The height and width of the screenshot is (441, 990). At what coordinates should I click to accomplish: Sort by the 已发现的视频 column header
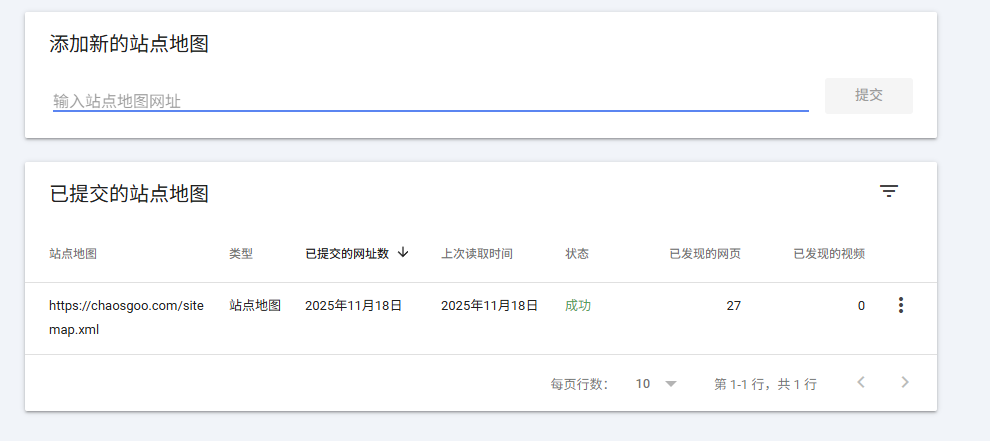[829, 254]
